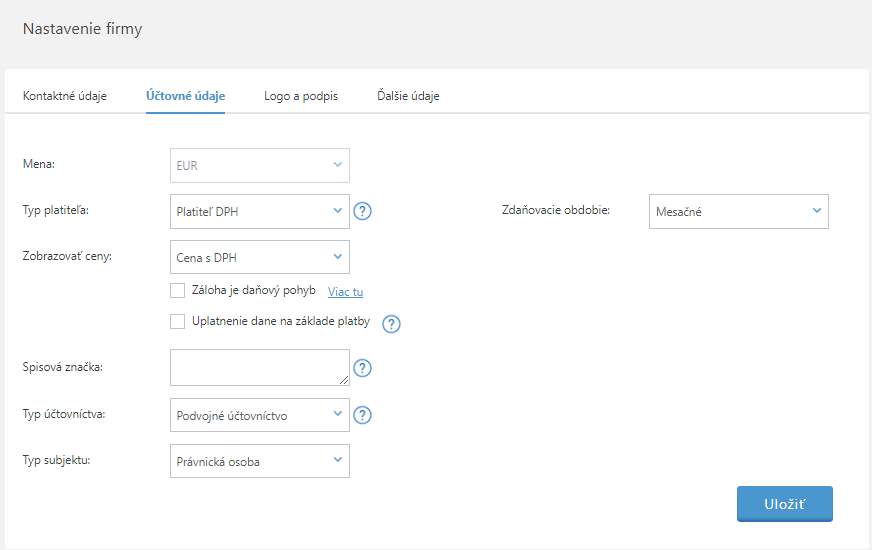
Task: Click help icon next to Typ platiteľa
Action: coord(363,211)
